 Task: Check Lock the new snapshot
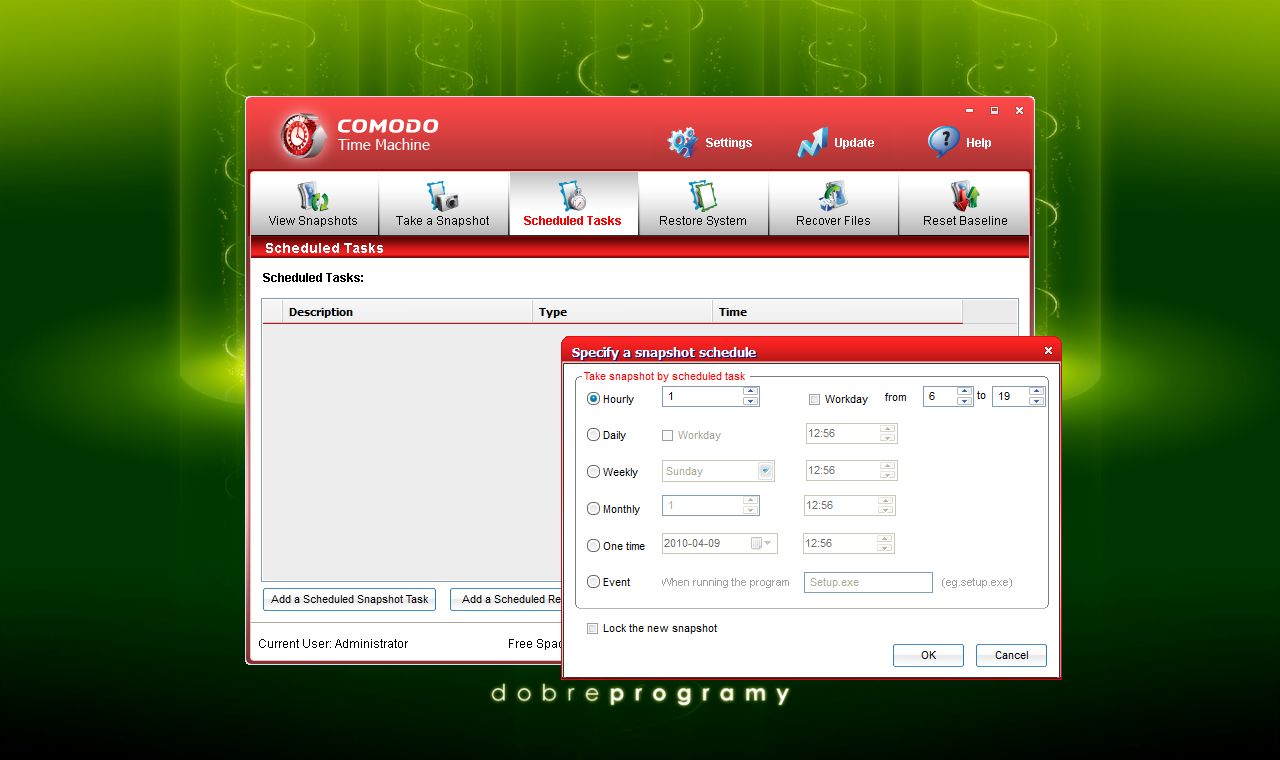tap(593, 628)
